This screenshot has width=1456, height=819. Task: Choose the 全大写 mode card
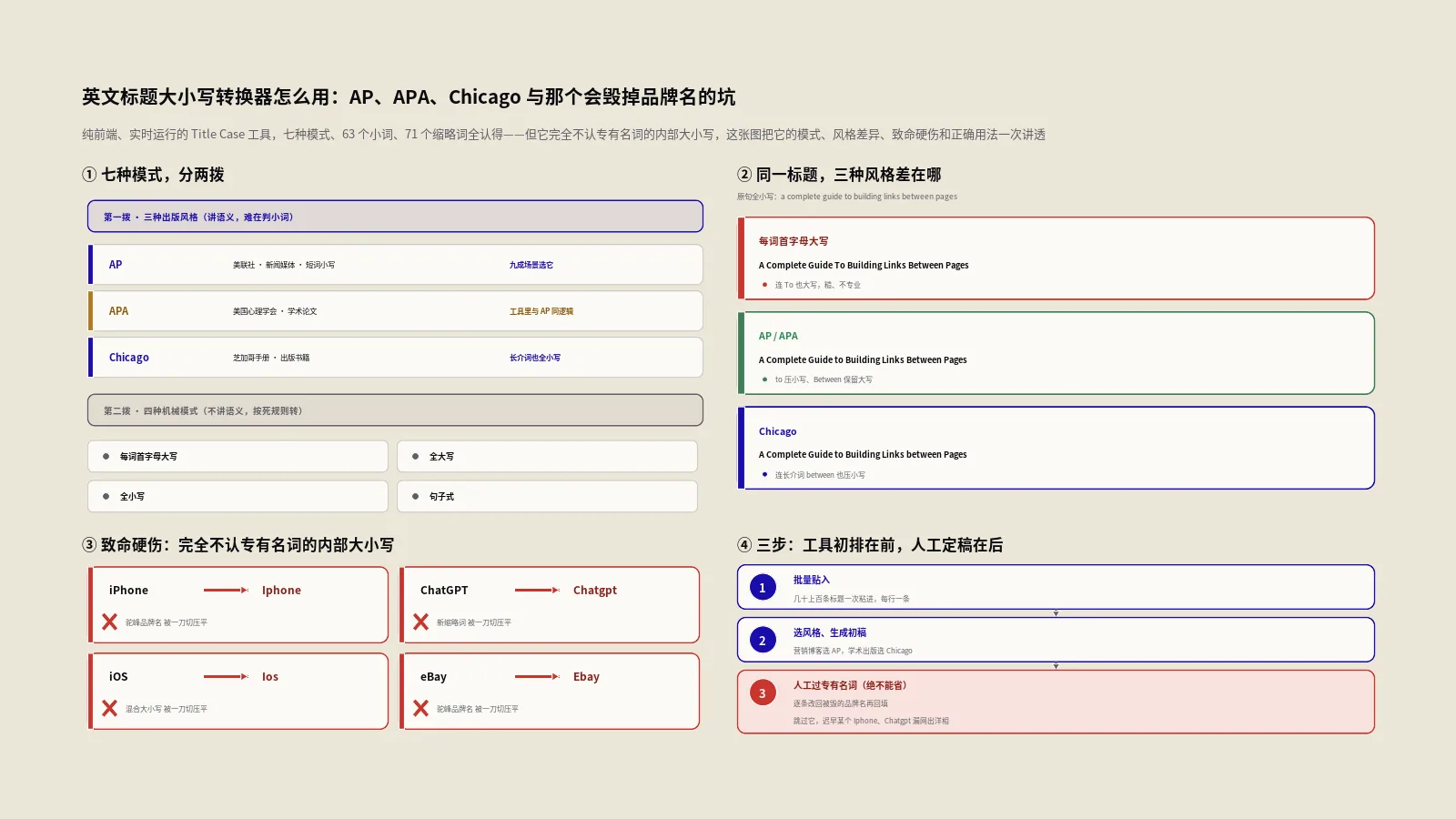point(547,457)
